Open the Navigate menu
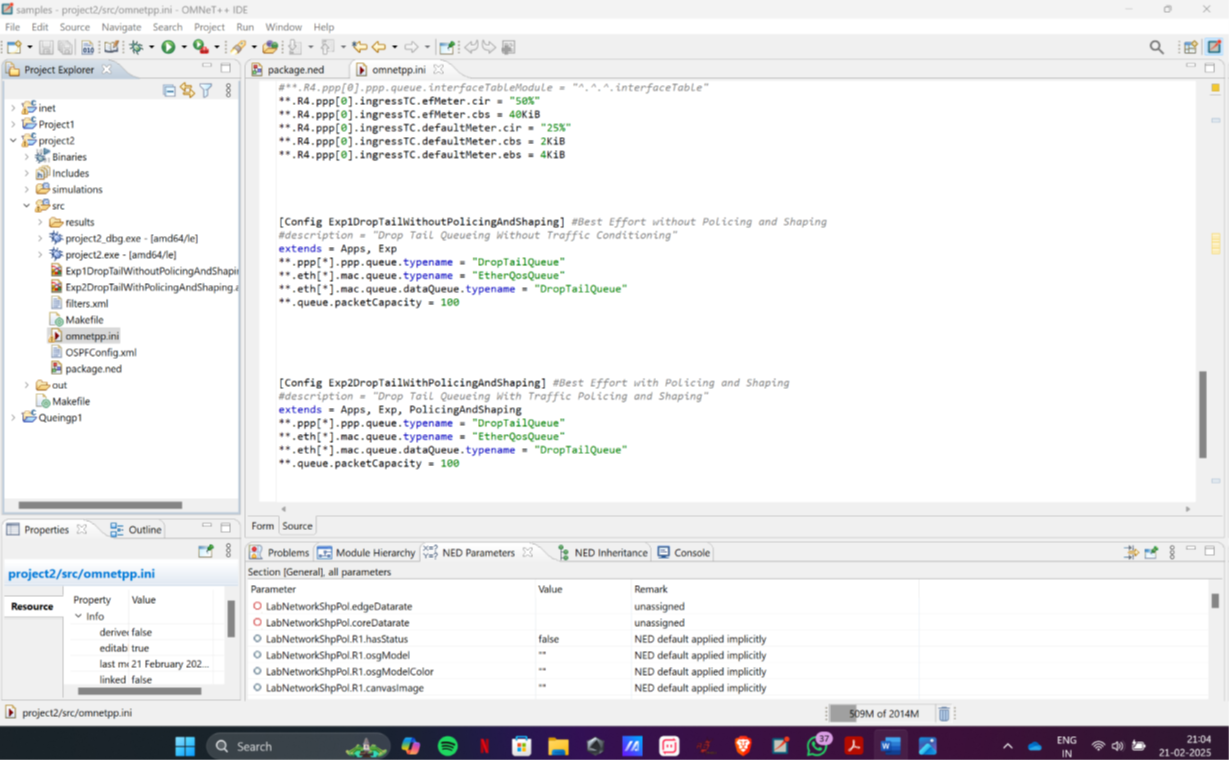The image size is (1229, 760). click(x=121, y=27)
